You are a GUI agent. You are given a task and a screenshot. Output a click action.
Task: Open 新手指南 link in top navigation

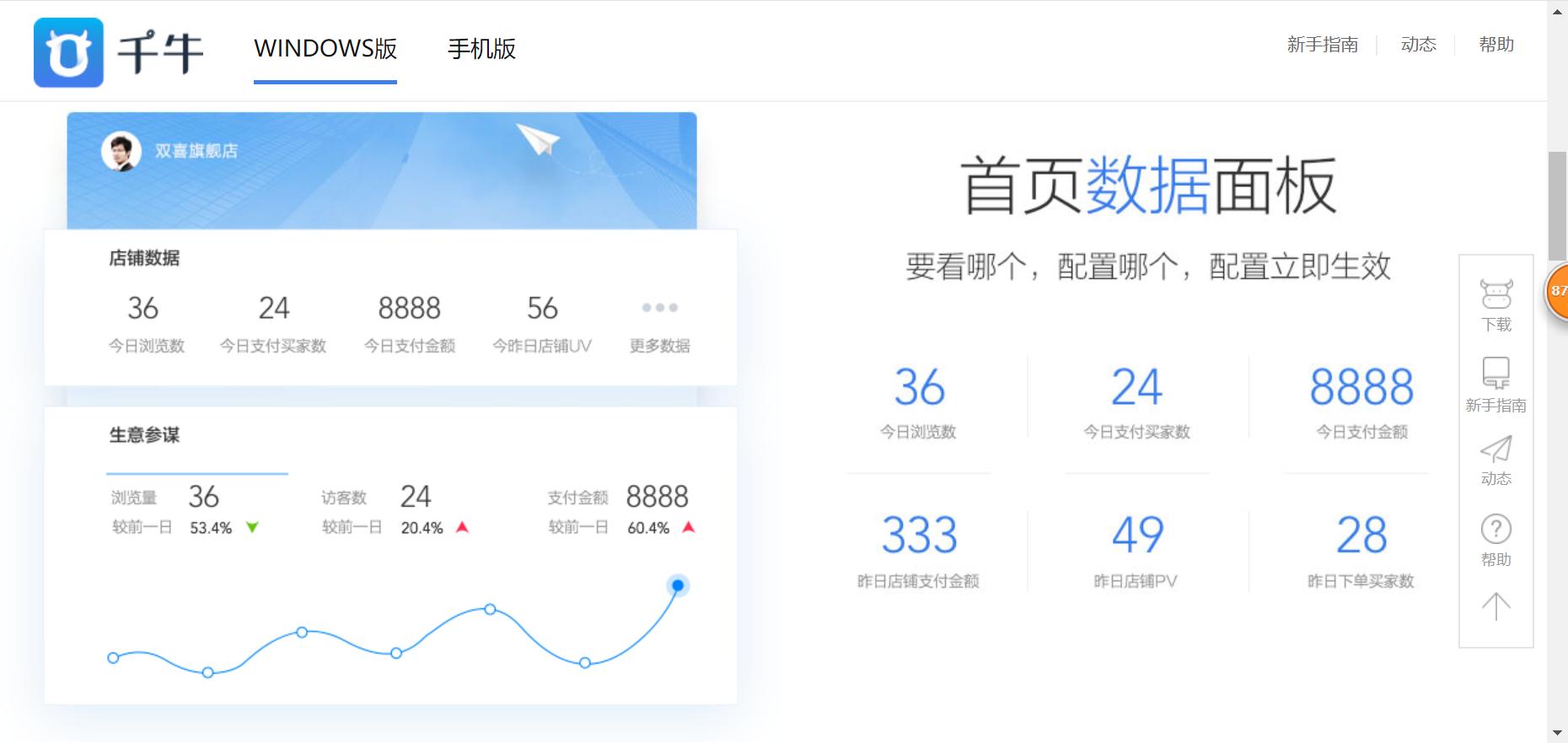1322,45
